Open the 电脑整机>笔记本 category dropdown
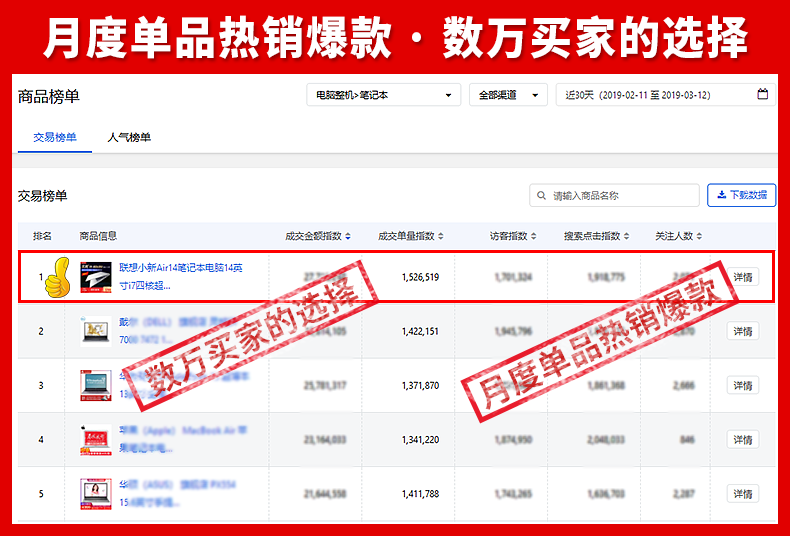 click(383, 95)
